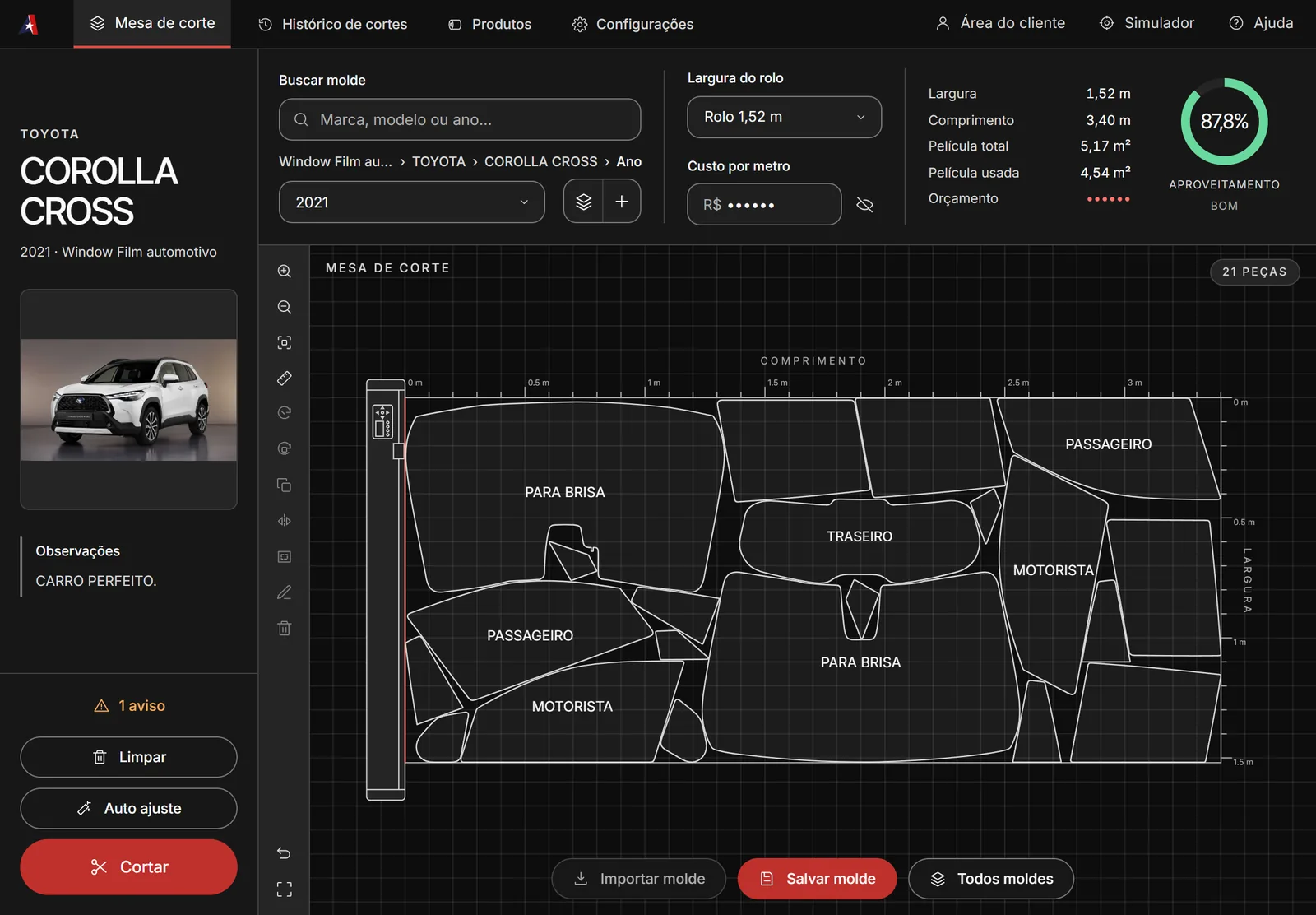
Task: Click the red Cortar button
Action: (129, 867)
